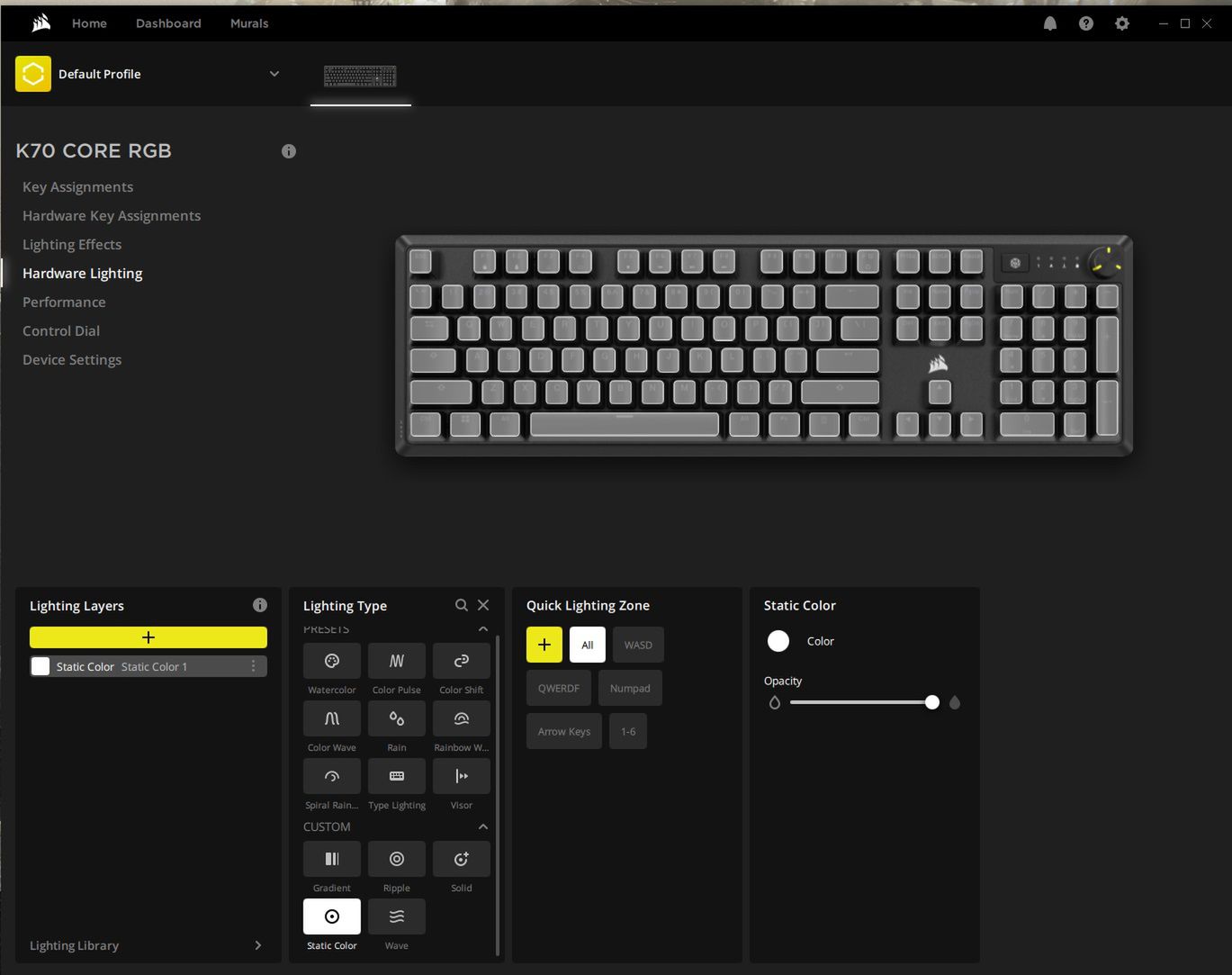Screen dimensions: 1232x975
Task: Collapse the PRESETS section
Action: pos(483,628)
